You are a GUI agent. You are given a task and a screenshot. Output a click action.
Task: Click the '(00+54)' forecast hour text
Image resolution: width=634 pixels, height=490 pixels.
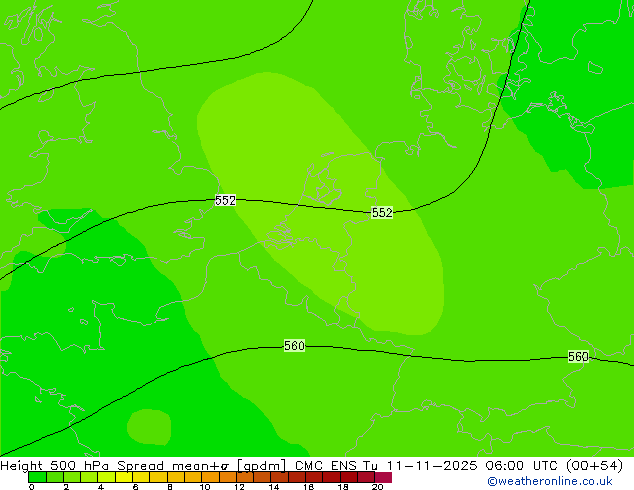[x=594, y=466]
